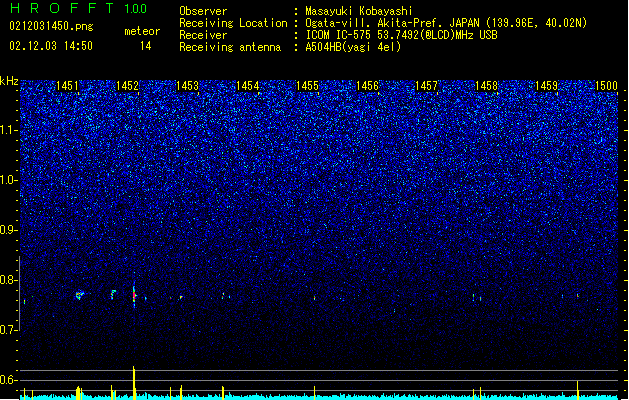Click the Receiving Location label

pyautogui.click(x=233, y=23)
